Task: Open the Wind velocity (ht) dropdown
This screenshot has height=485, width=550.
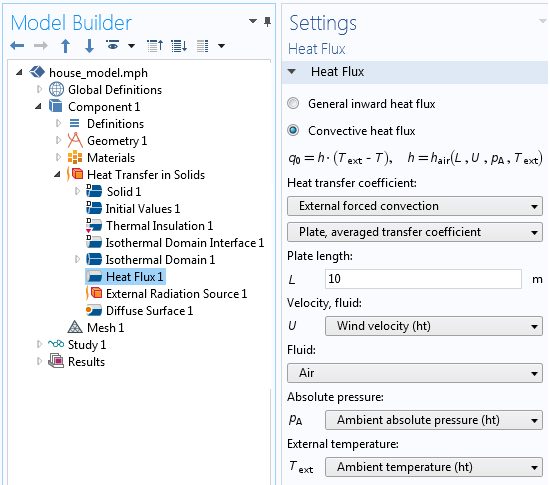Action: pyautogui.click(x=434, y=326)
